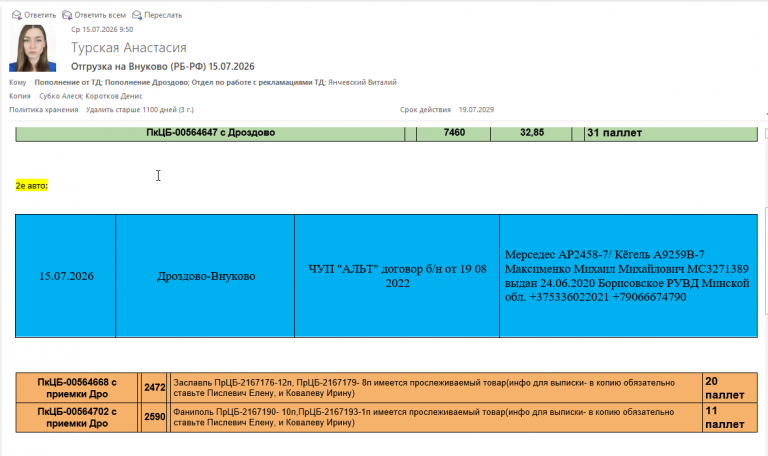Click the Forward (Переслать) icon
Viewport: 768px width, 456px height.
pos(137,15)
